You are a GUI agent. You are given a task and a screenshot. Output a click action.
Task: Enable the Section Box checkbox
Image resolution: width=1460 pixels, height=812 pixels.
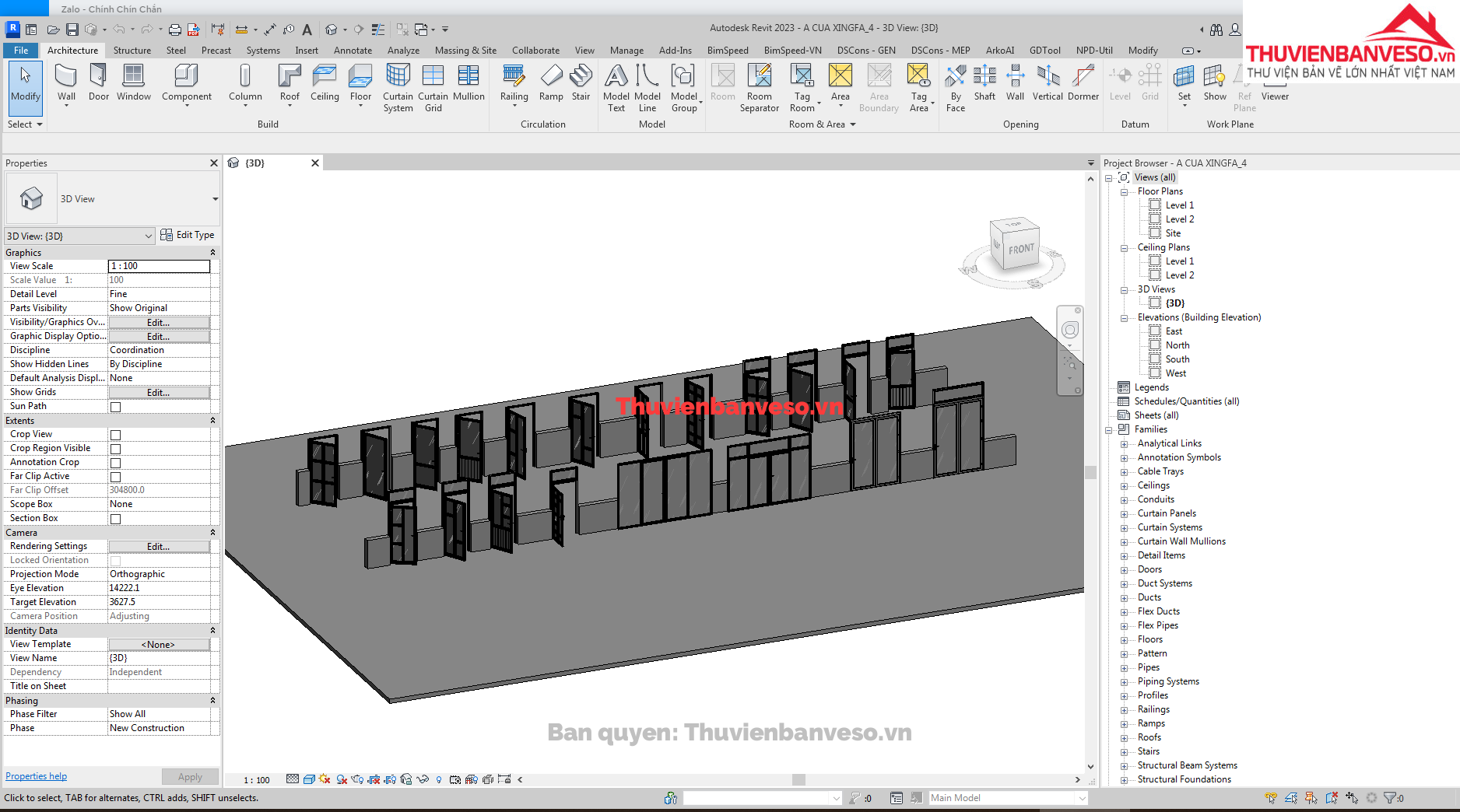tap(115, 519)
